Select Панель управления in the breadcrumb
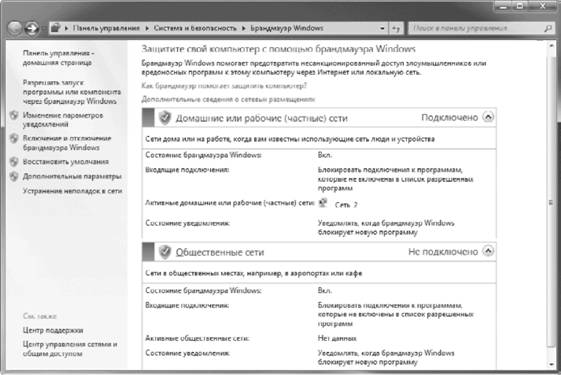Screen dimensions: 561x375 106,28
